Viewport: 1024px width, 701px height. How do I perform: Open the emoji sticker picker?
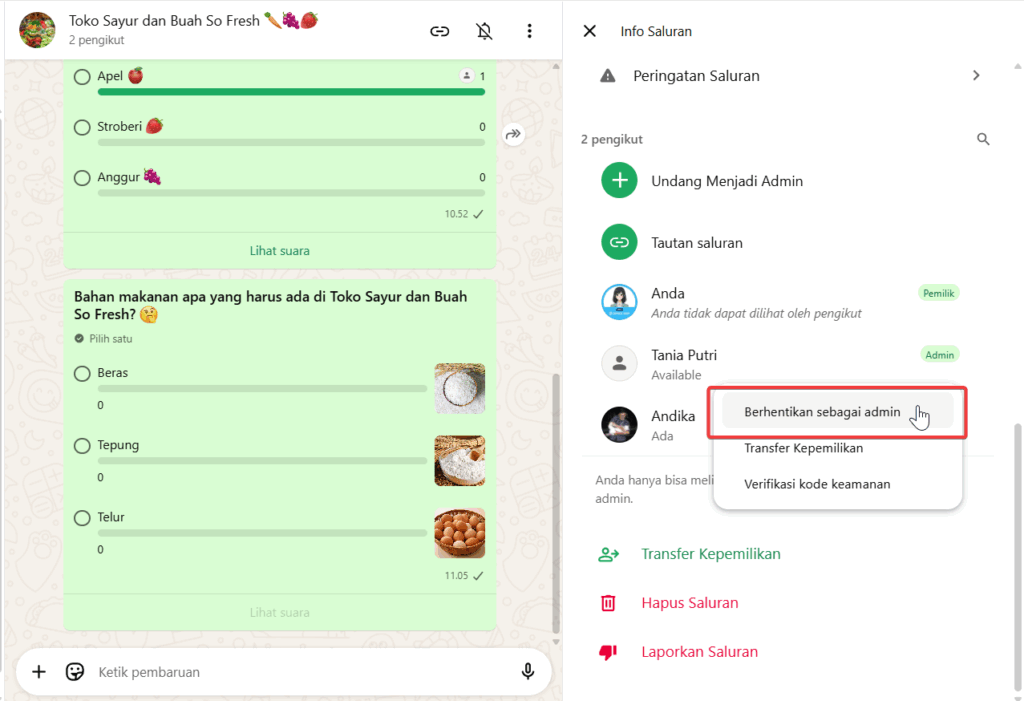click(75, 672)
